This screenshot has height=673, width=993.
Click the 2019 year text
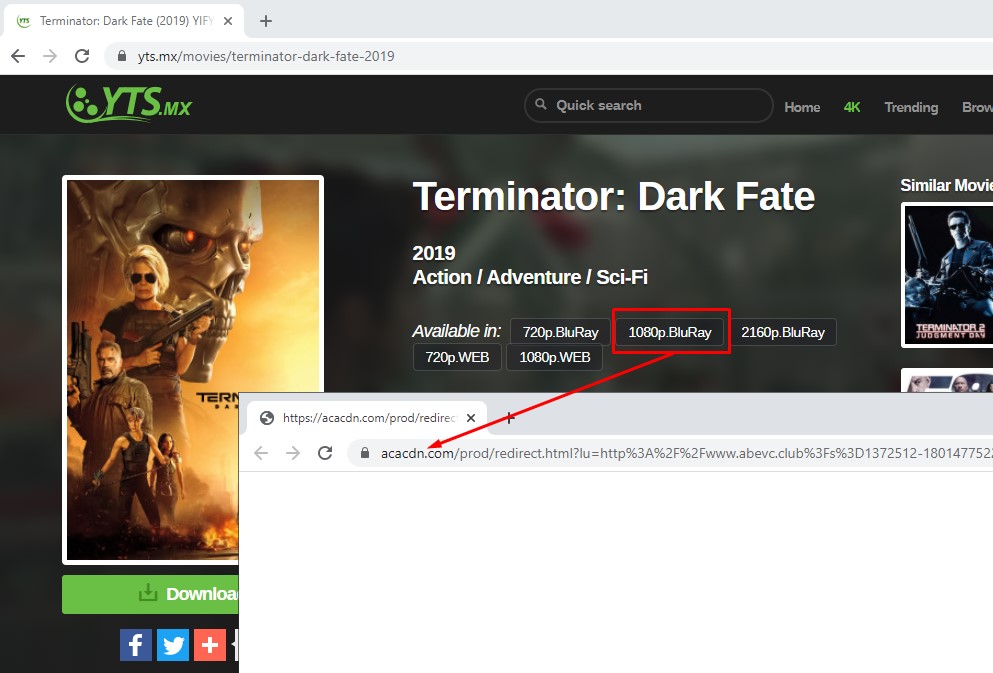(434, 253)
